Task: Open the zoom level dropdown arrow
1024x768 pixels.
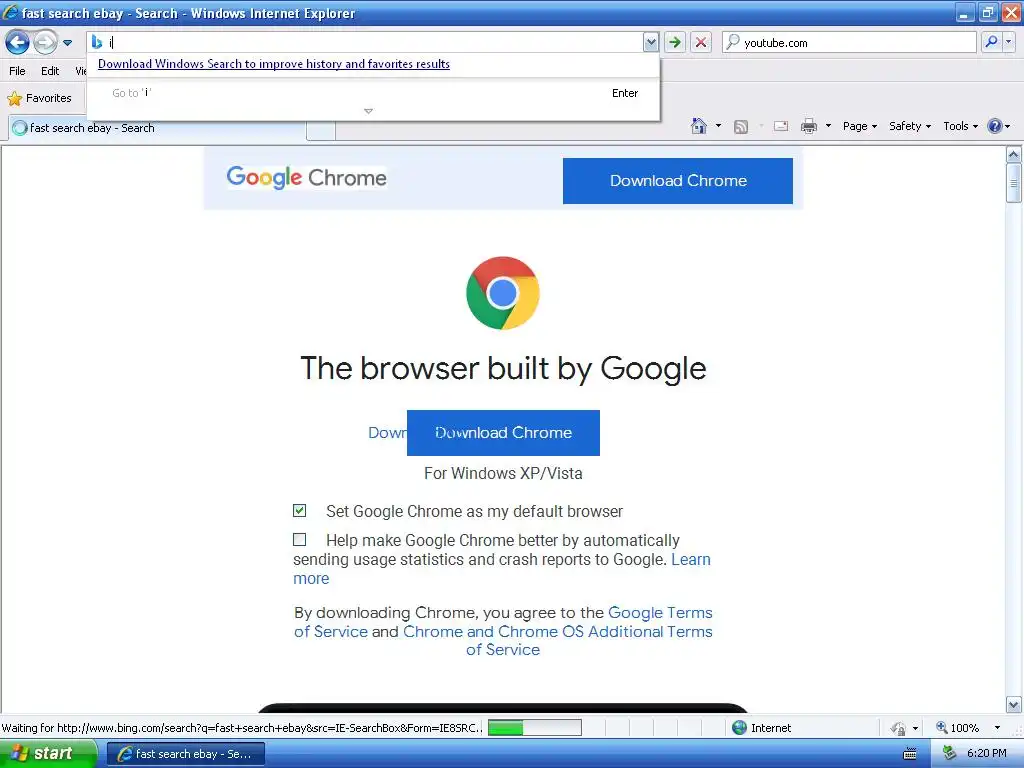Action: click(997, 728)
